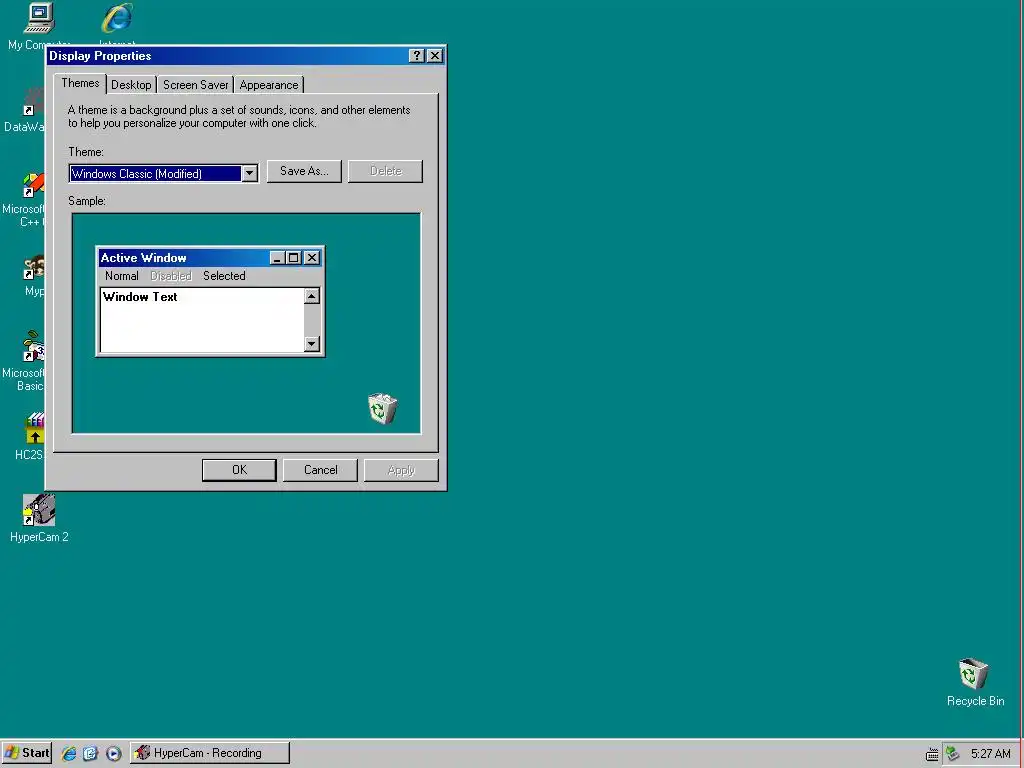Click Cancel to dismiss the dialog
Image resolution: width=1024 pixels, height=768 pixels.
pos(320,470)
